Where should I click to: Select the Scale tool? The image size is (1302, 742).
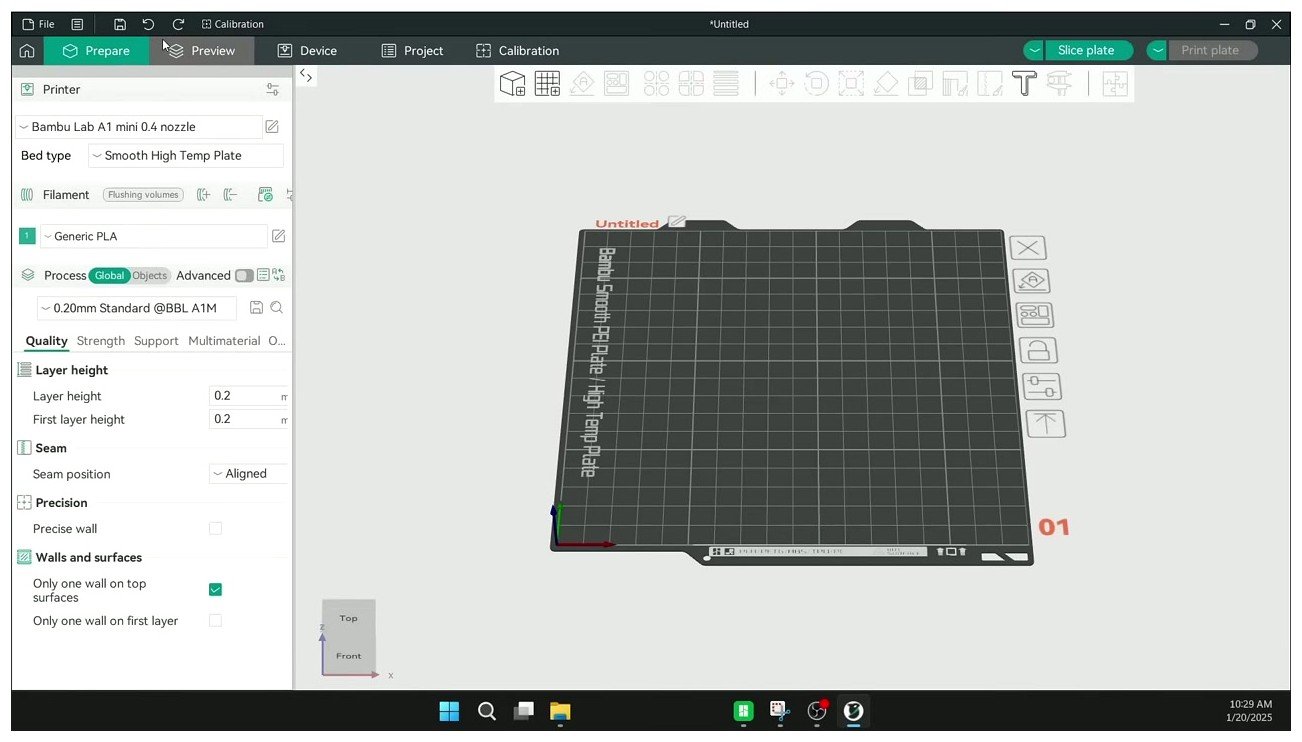point(851,84)
